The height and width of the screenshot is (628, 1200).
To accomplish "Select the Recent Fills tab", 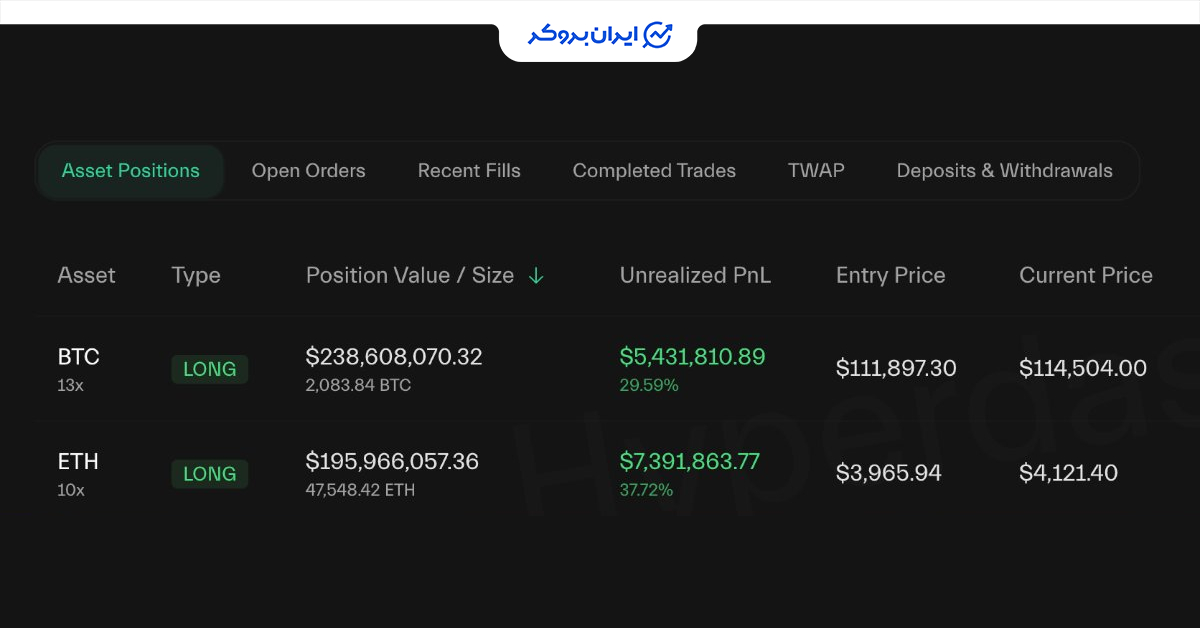I will [469, 171].
